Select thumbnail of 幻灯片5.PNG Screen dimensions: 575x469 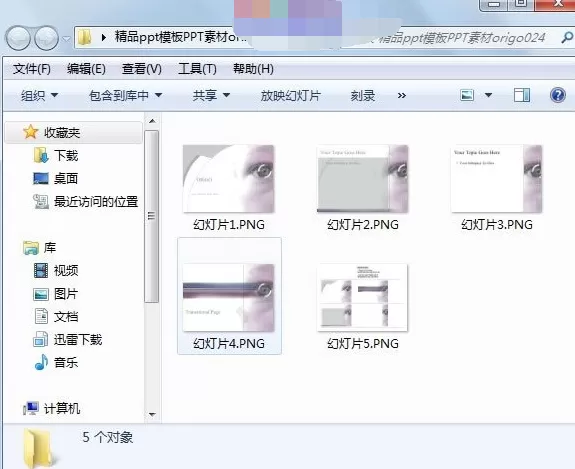[363, 297]
